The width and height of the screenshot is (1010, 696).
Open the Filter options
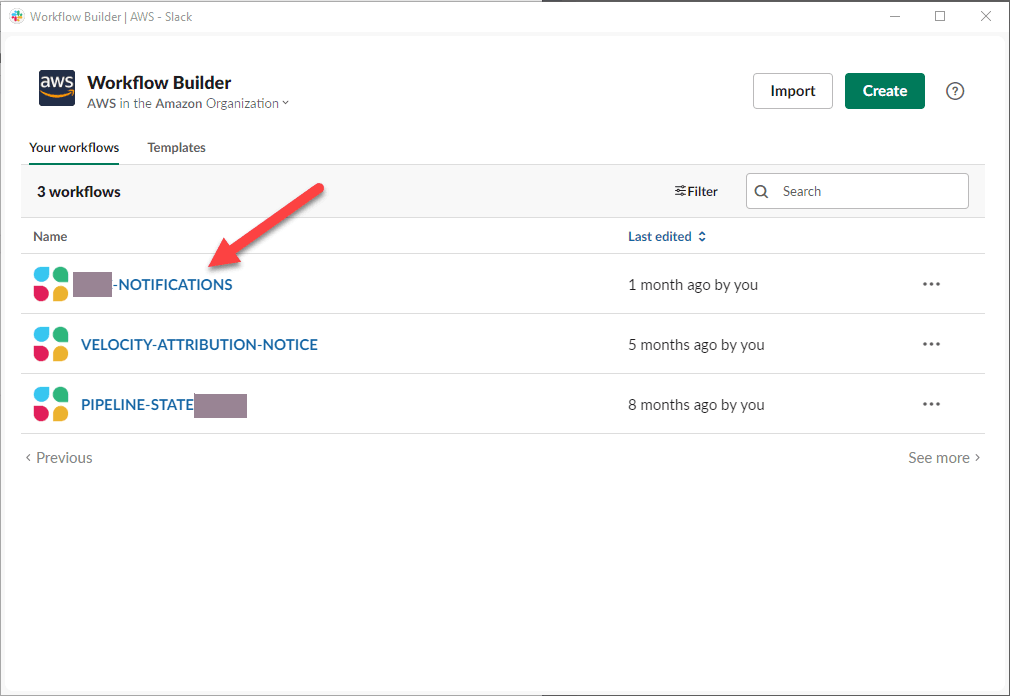(x=696, y=190)
